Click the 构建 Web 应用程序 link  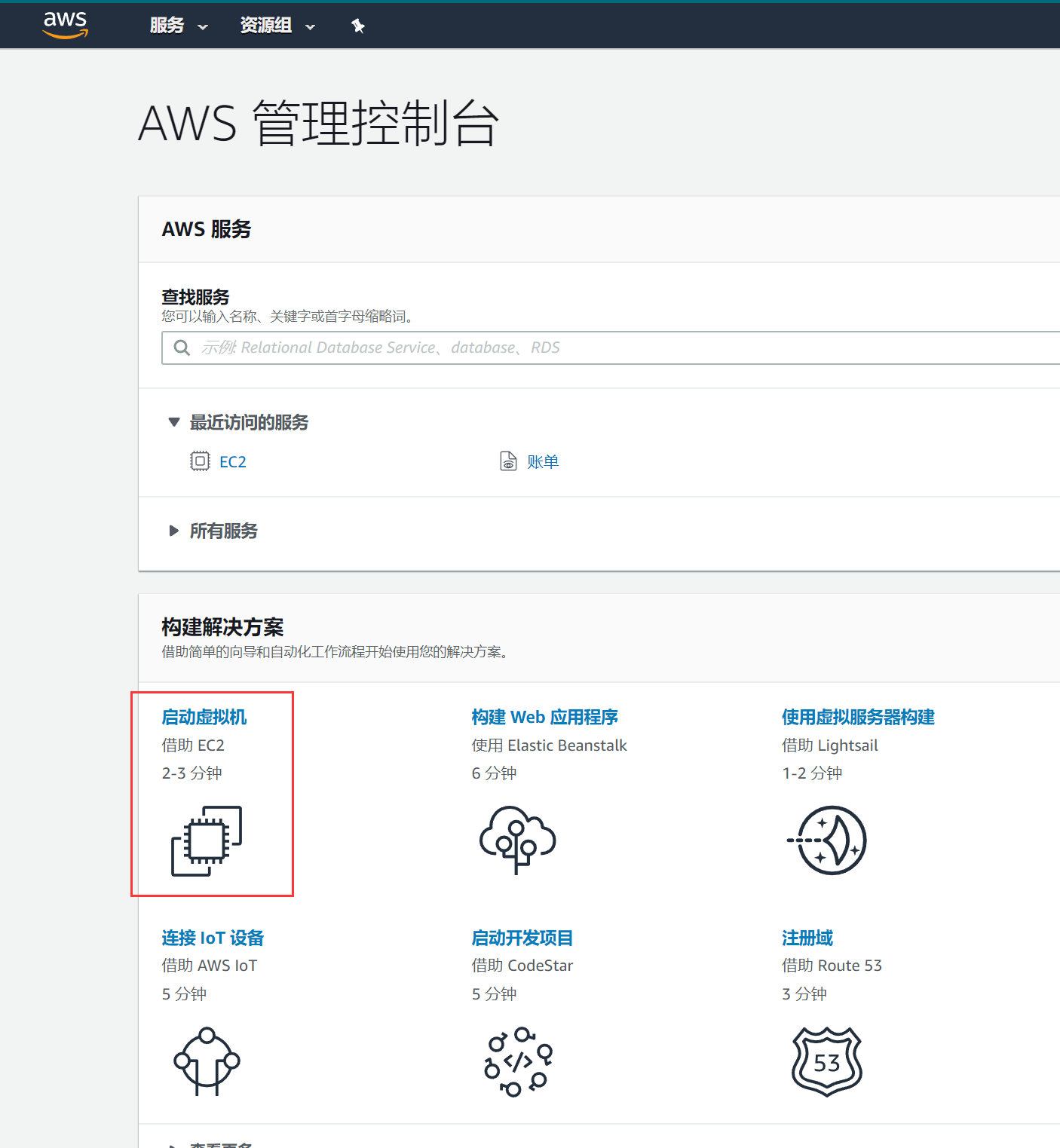545,717
